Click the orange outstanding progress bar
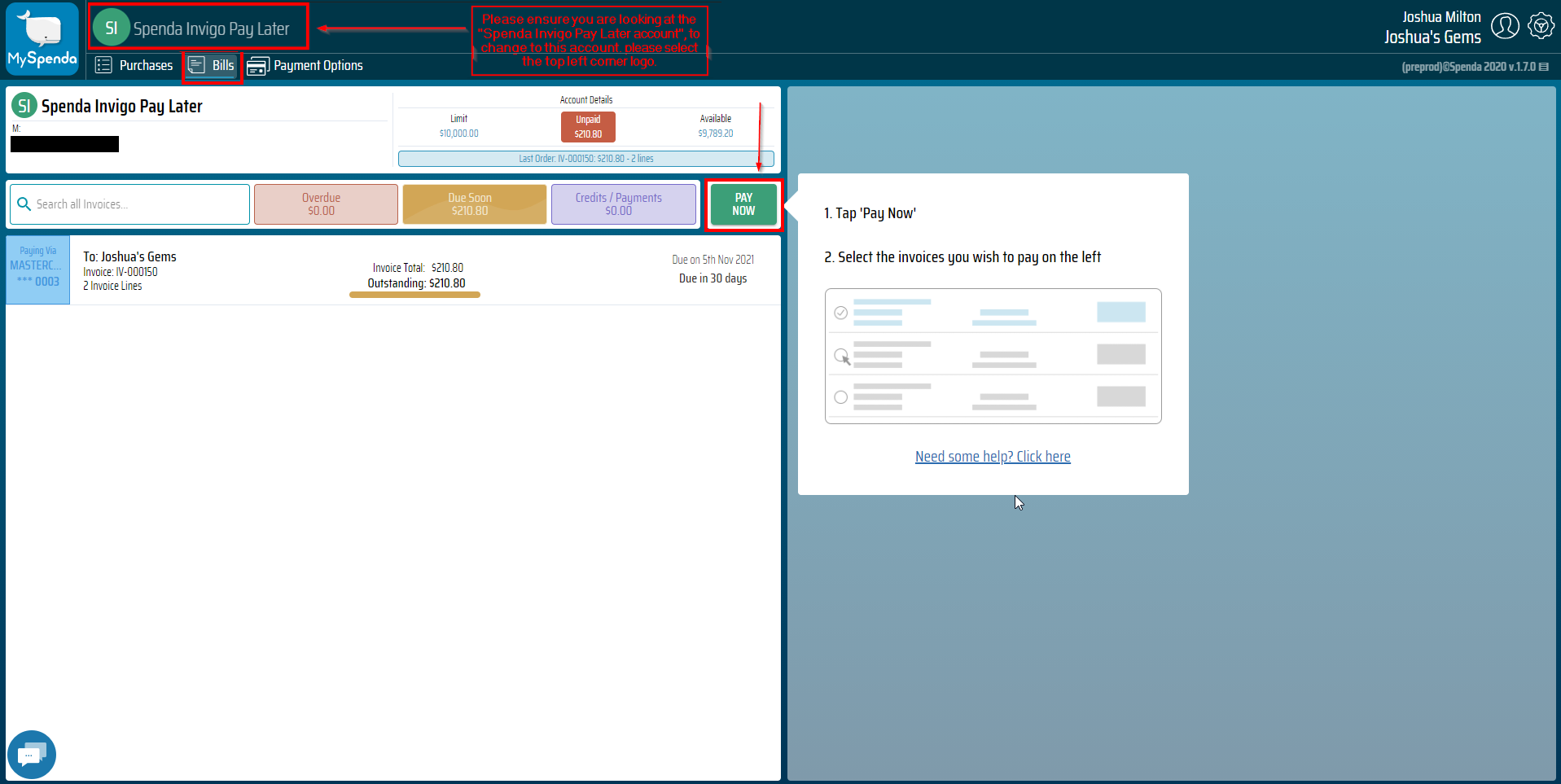The width and height of the screenshot is (1561, 784). (x=414, y=295)
